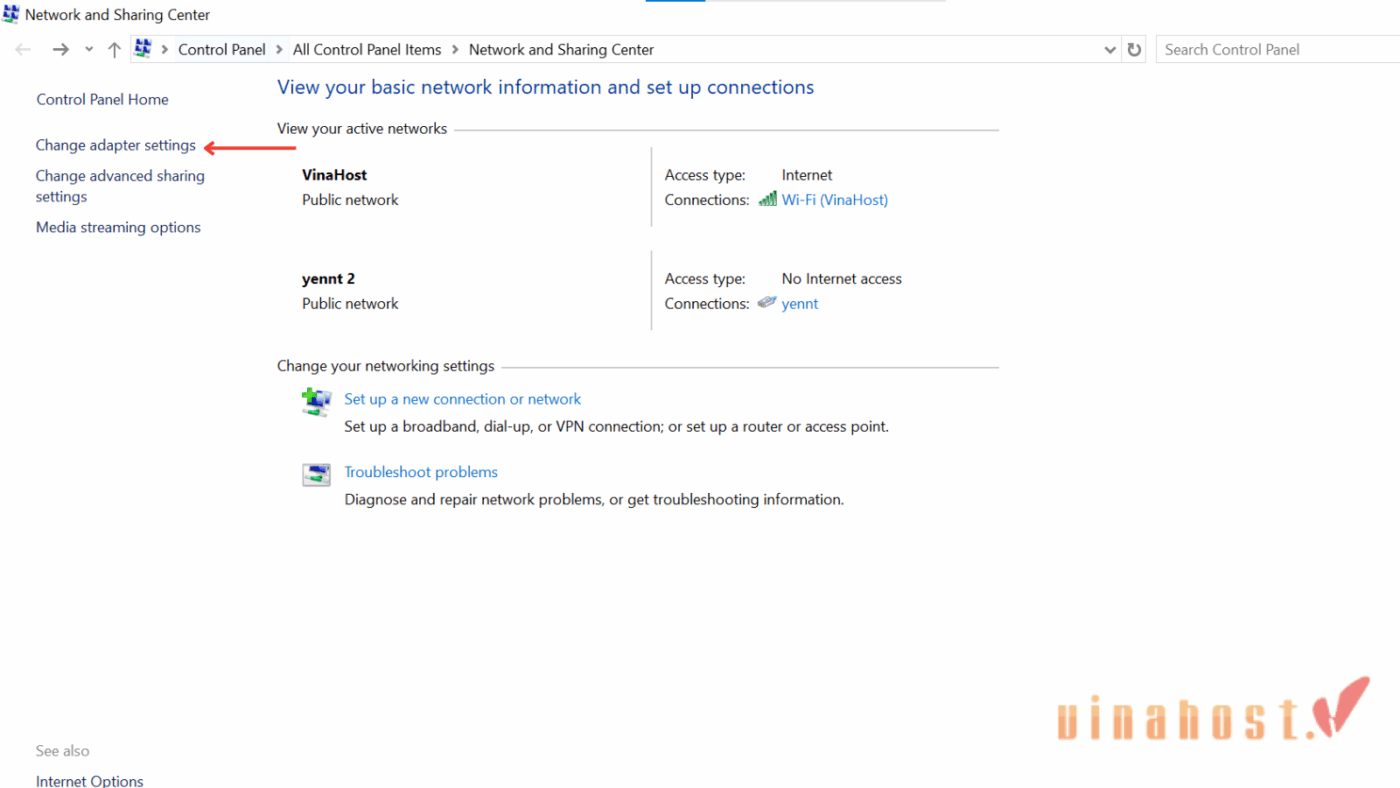Click the Wi-Fi signal strength icon
Screen dimensions: 1400x788
coord(767,199)
